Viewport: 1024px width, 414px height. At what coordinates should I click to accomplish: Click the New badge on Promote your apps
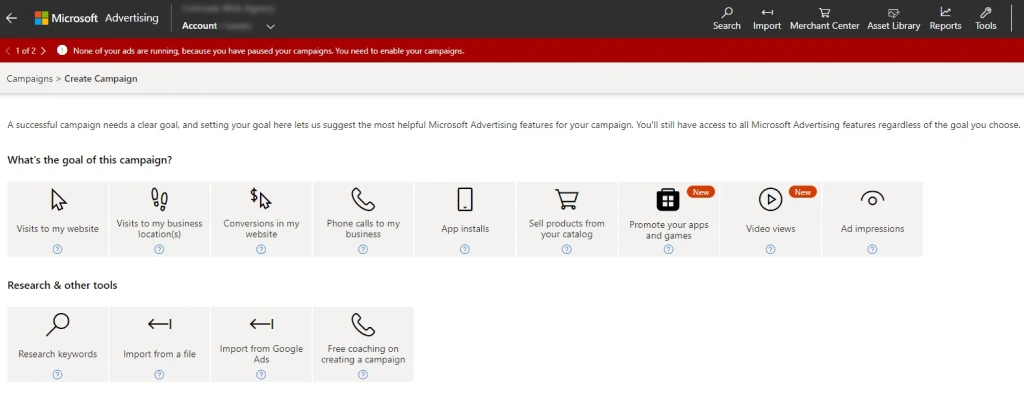(701, 192)
